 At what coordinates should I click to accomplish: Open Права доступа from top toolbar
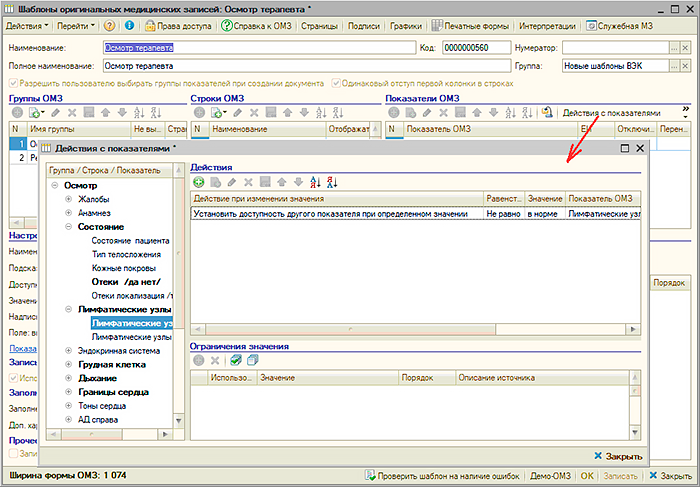point(180,24)
